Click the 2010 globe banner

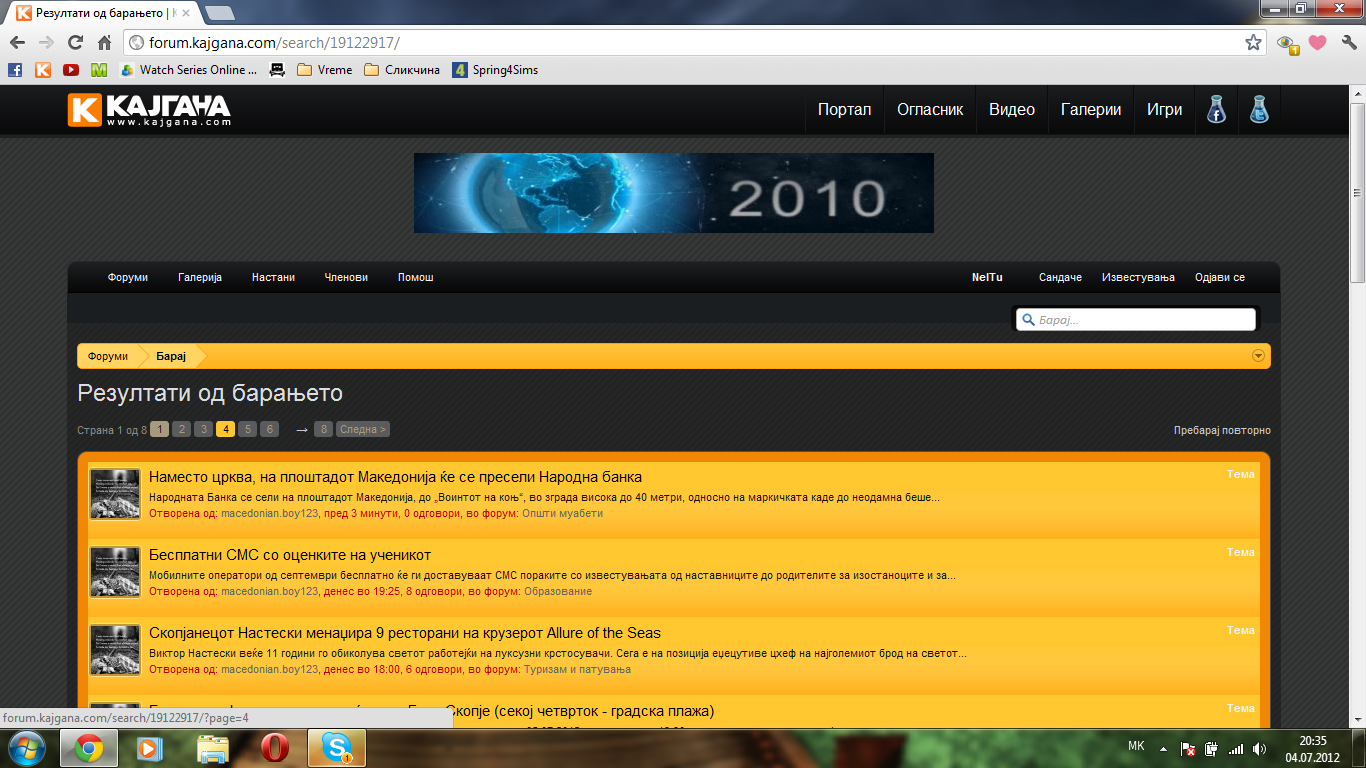click(x=673, y=193)
